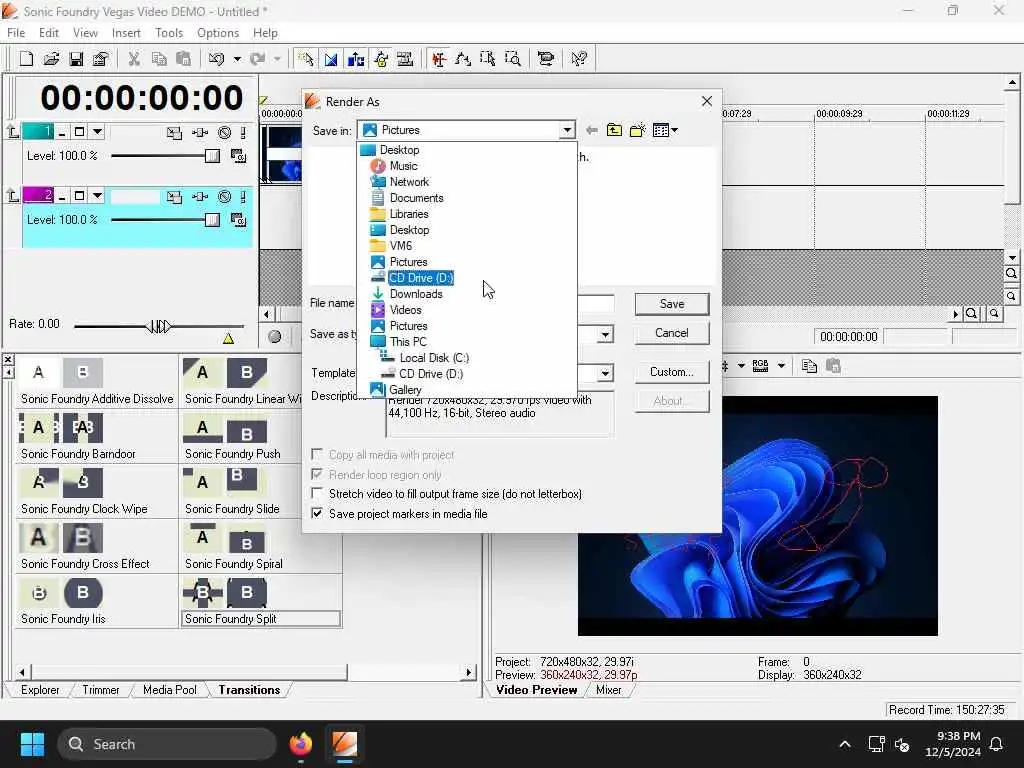
Task: Adjust track 1 Level slider handle
Action: tap(212, 156)
